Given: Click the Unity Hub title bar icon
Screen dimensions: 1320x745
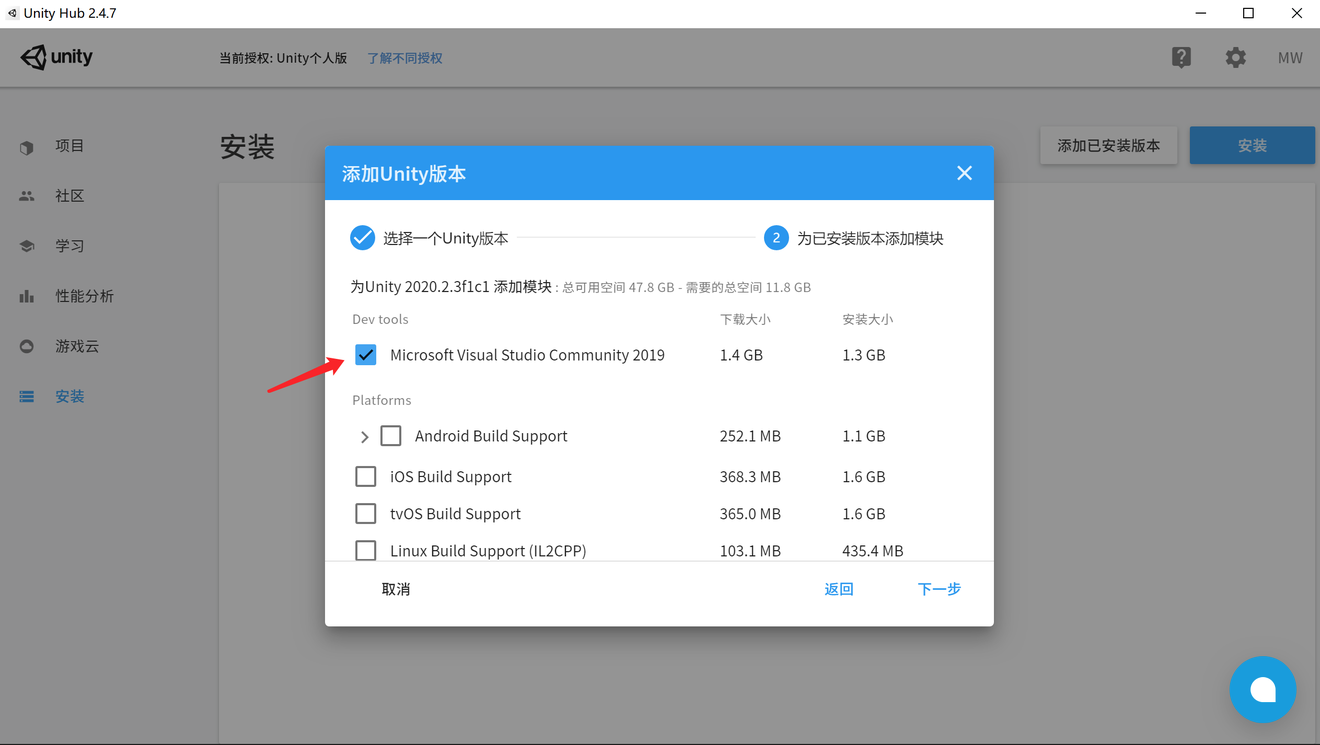Looking at the screenshot, I should click(13, 13).
